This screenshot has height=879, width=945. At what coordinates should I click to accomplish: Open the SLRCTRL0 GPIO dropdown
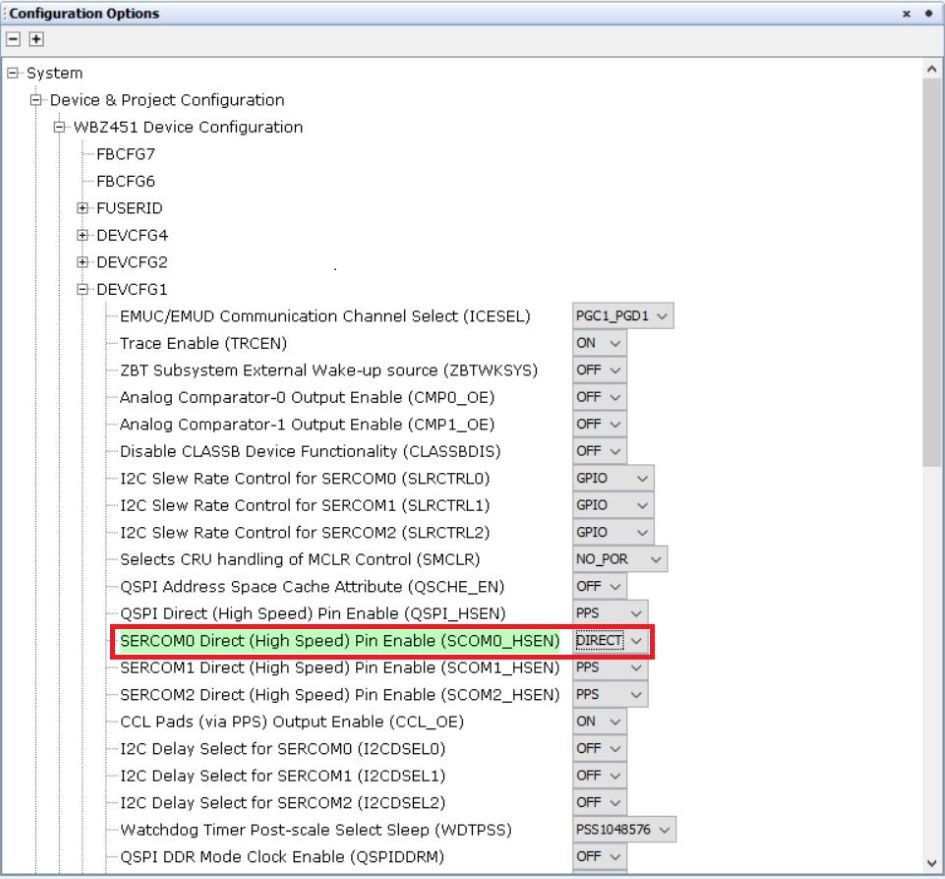613,478
